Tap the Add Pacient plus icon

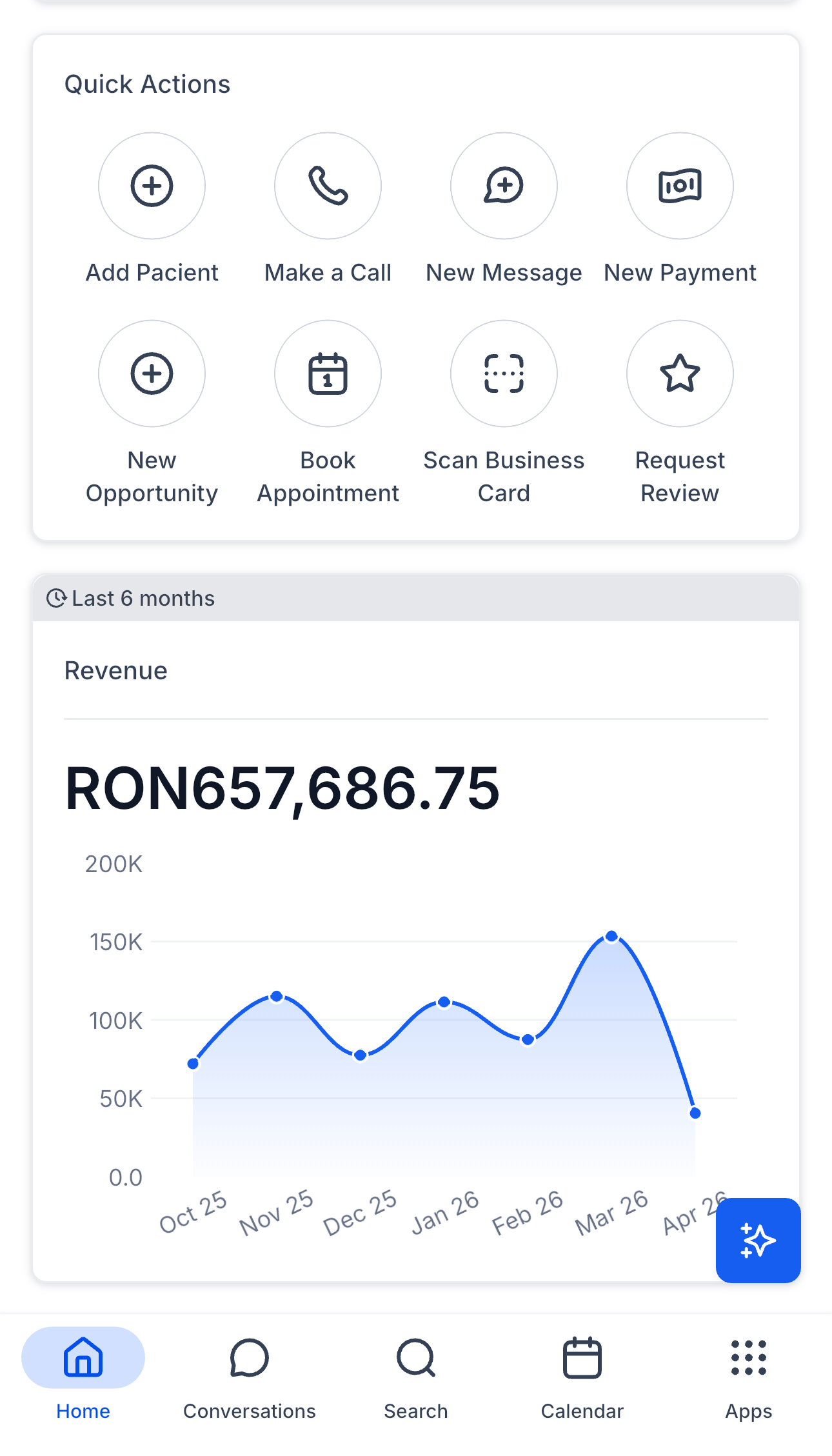click(x=152, y=186)
